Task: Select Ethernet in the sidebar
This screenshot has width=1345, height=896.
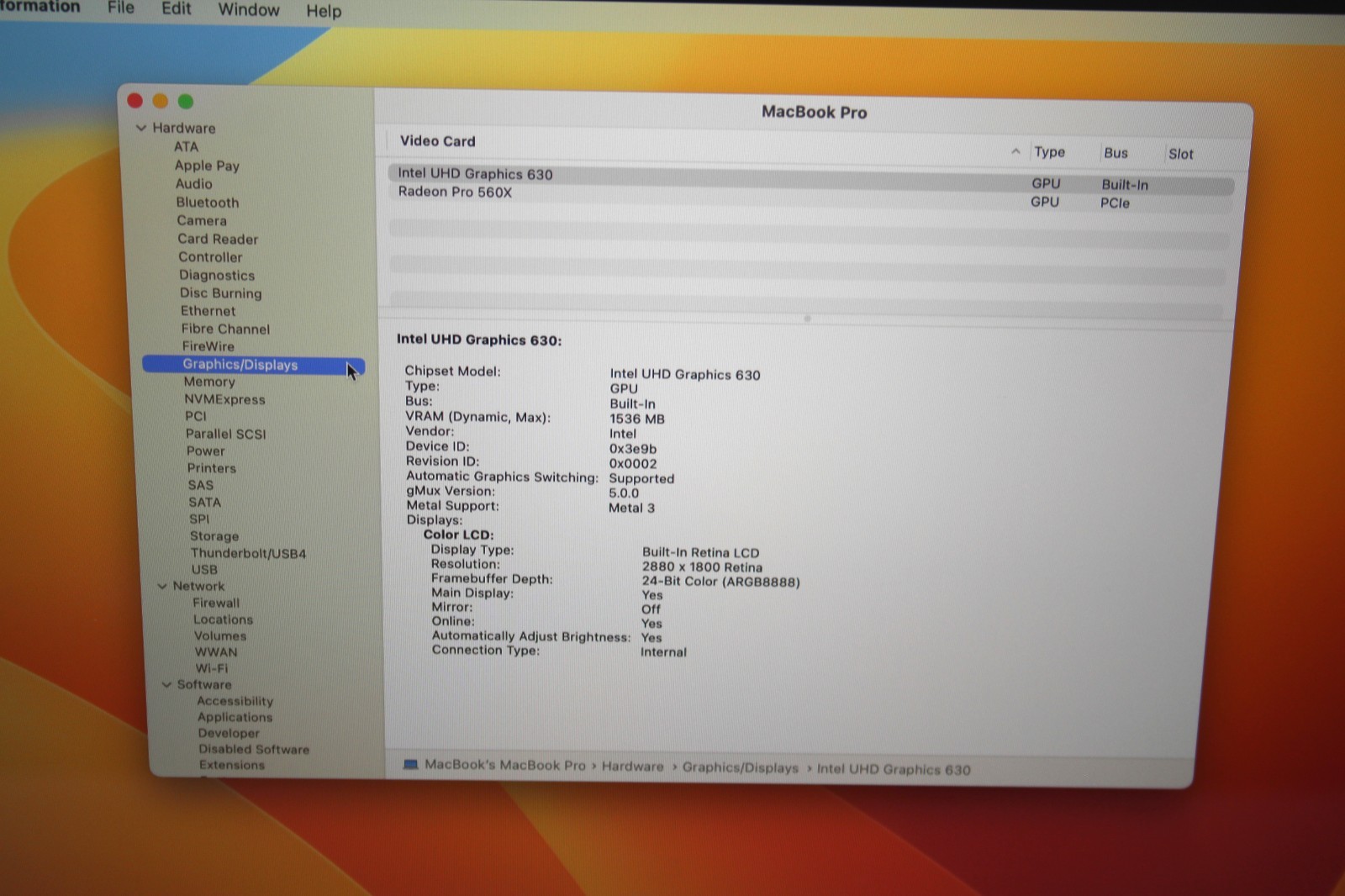Action: [x=208, y=311]
